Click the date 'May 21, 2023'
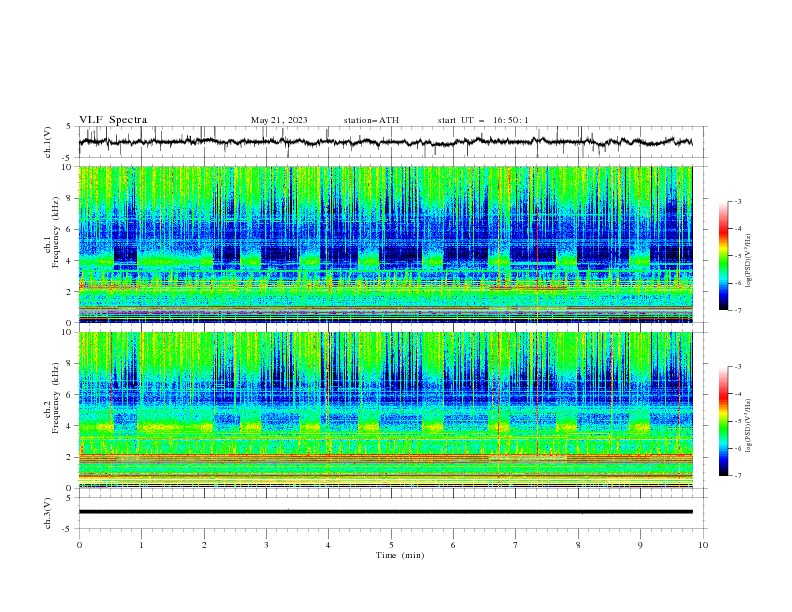Image resolution: width=792 pixels, height=612 pixels. coord(279,120)
